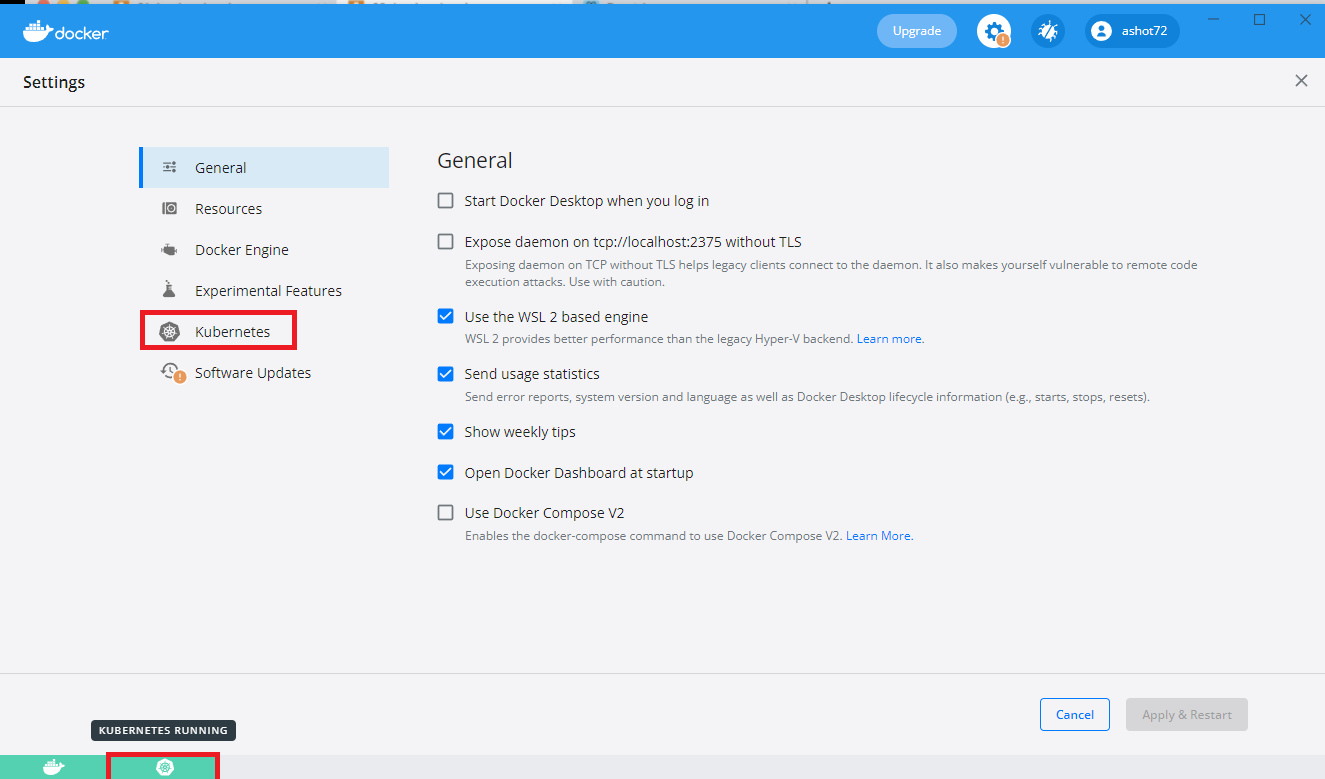Enable Start Docker Desktop when you log in
This screenshot has width=1325, height=779.
[x=446, y=201]
